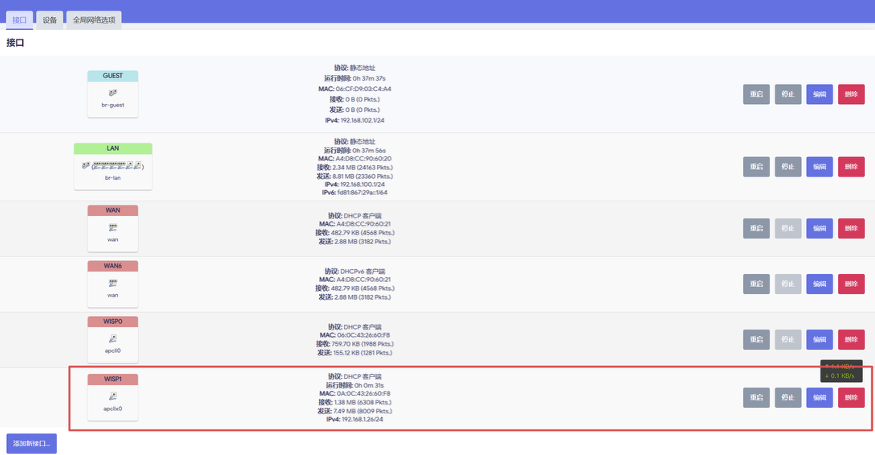This screenshot has height=455, width=875.
Task: Delete the WISP1 interface
Action: click(851, 397)
